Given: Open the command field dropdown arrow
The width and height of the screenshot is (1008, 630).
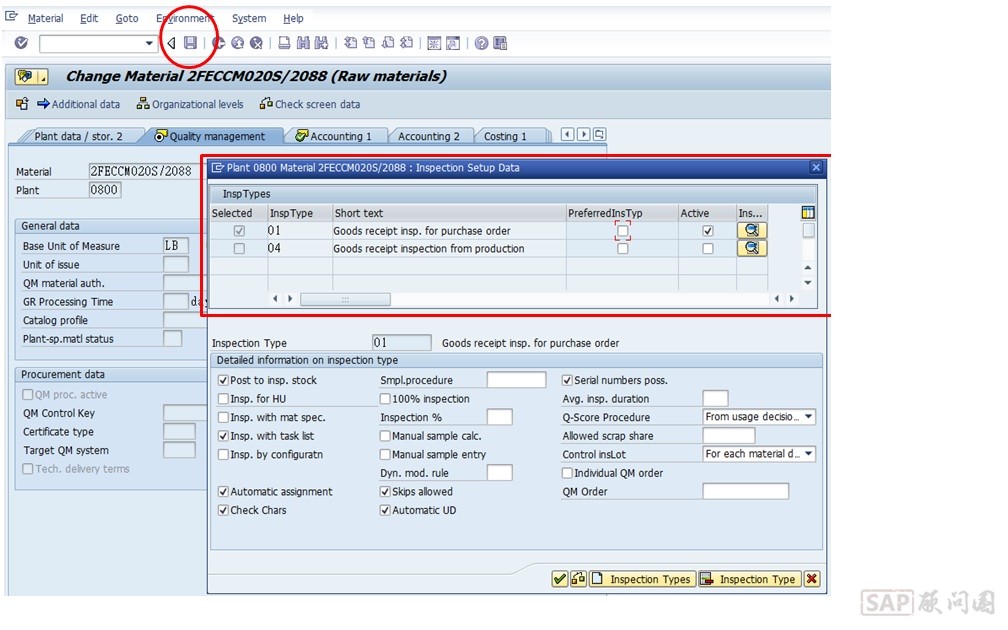Looking at the screenshot, I should (x=150, y=43).
